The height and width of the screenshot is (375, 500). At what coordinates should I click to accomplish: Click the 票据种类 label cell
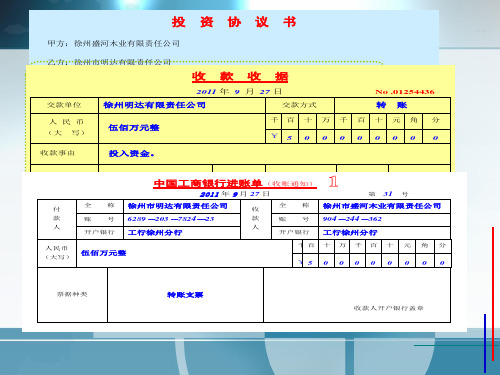click(72, 295)
